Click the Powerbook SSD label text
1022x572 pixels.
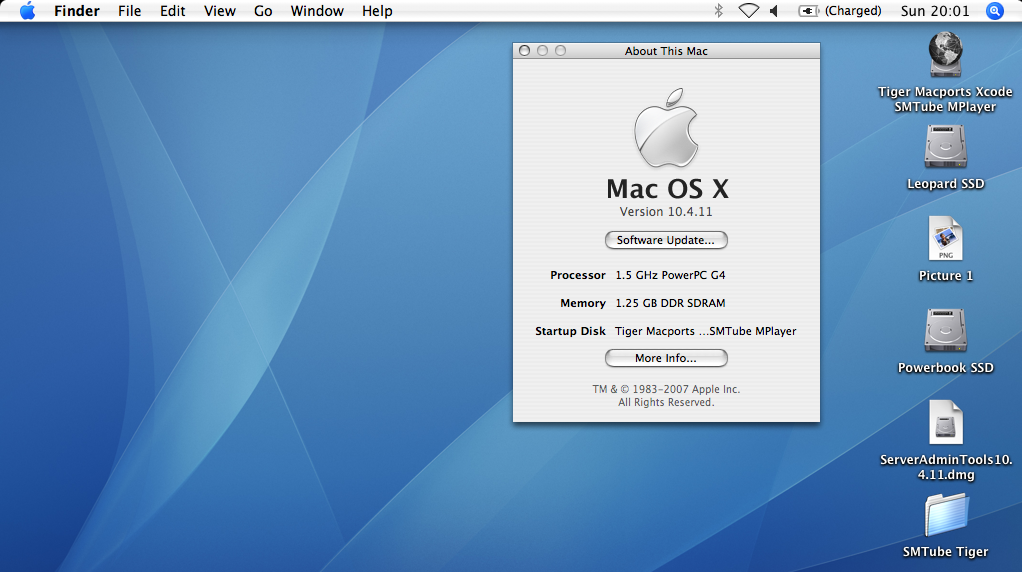pos(945,367)
